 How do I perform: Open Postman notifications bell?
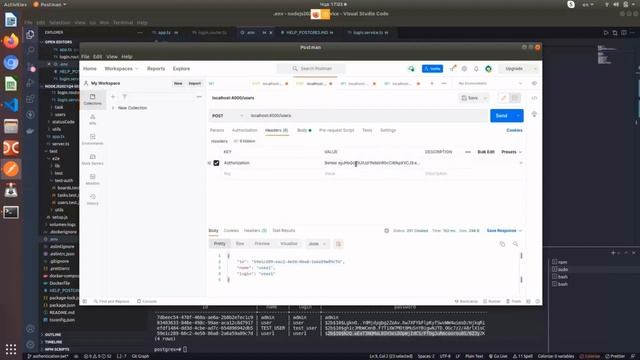tap(476, 69)
